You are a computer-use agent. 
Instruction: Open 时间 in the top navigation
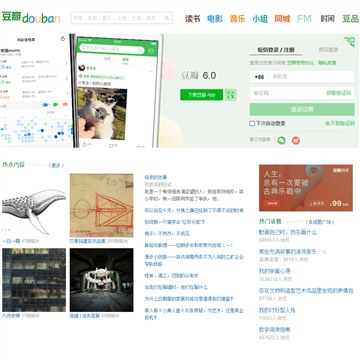(327, 19)
